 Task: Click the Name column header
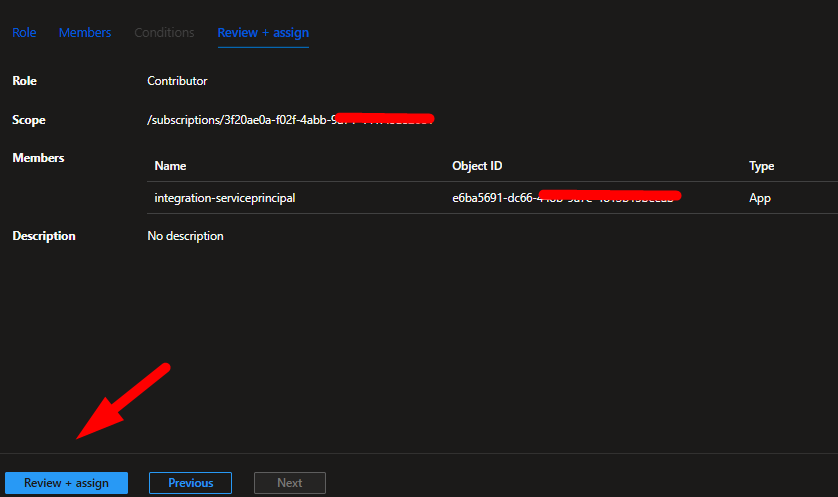[x=170, y=166]
